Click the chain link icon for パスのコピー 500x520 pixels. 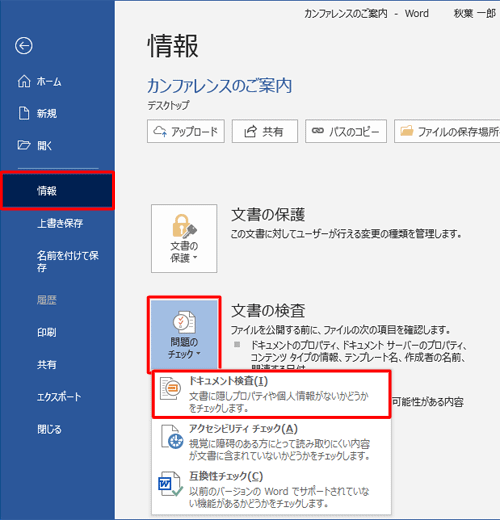(x=318, y=131)
